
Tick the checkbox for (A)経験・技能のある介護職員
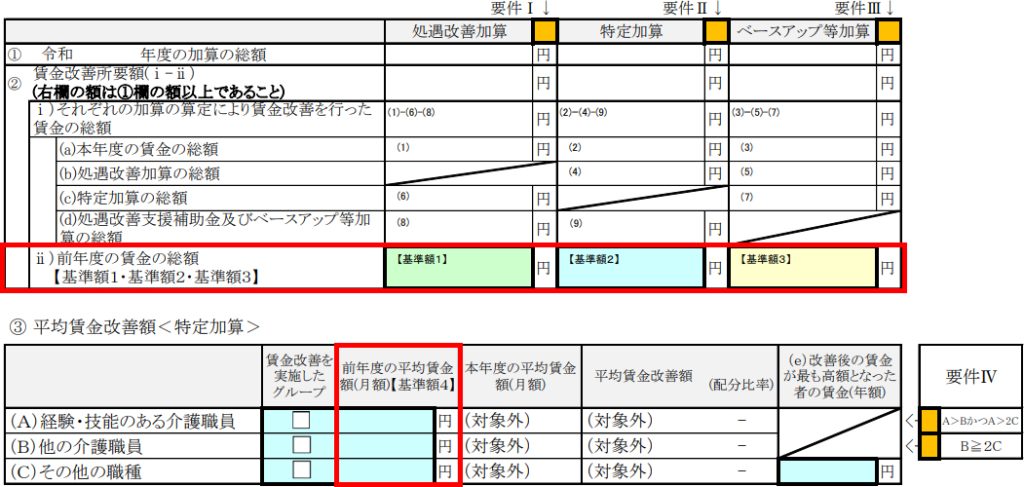coord(301,420)
